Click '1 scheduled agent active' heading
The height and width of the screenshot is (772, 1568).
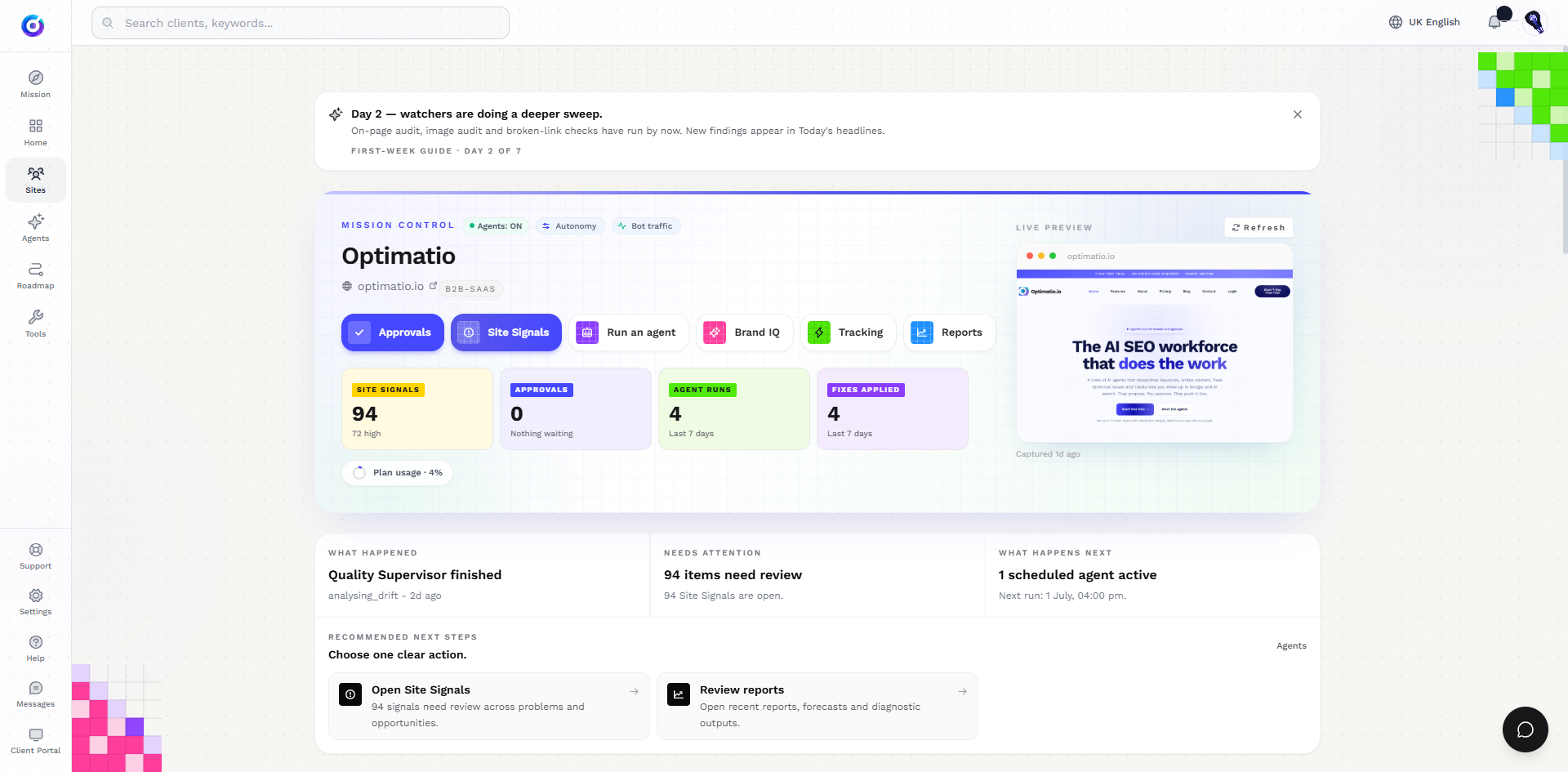click(1077, 575)
